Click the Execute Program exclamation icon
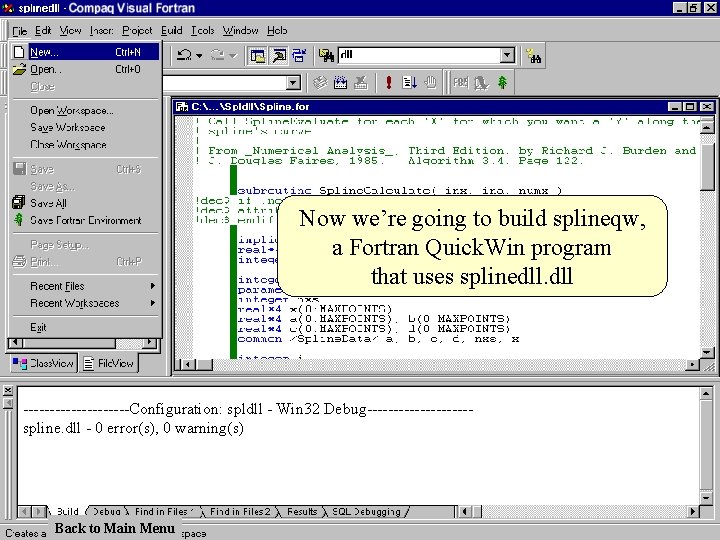Image resolution: width=720 pixels, height=540 pixels. click(389, 83)
